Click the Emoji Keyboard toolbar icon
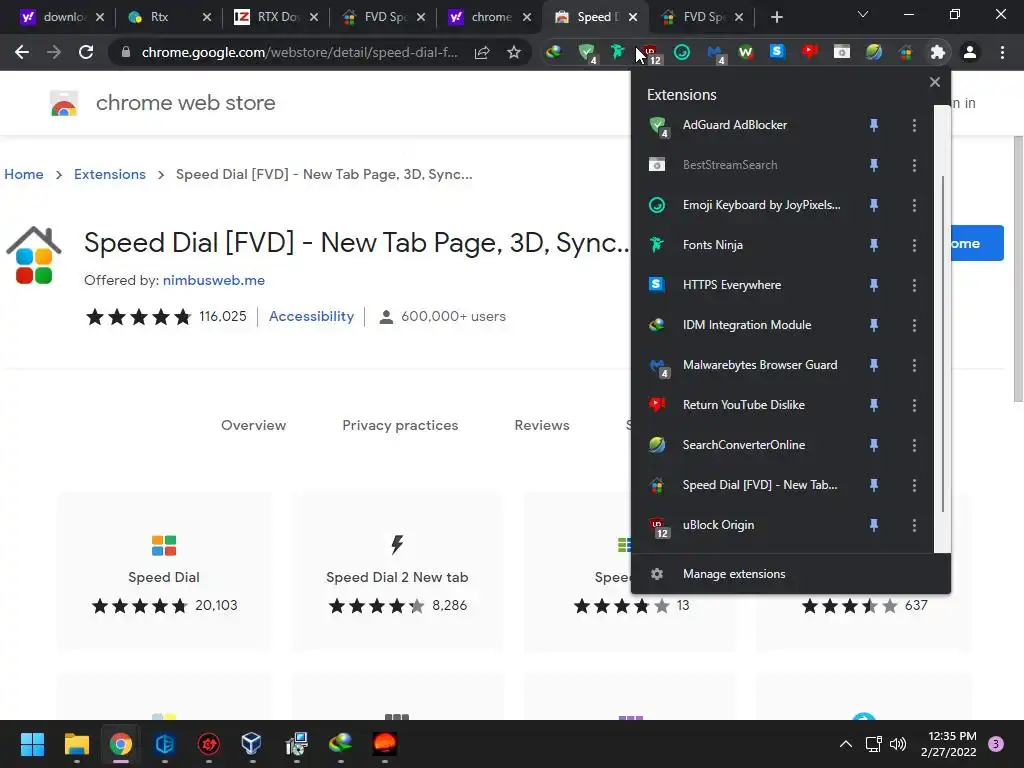 pos(682,52)
